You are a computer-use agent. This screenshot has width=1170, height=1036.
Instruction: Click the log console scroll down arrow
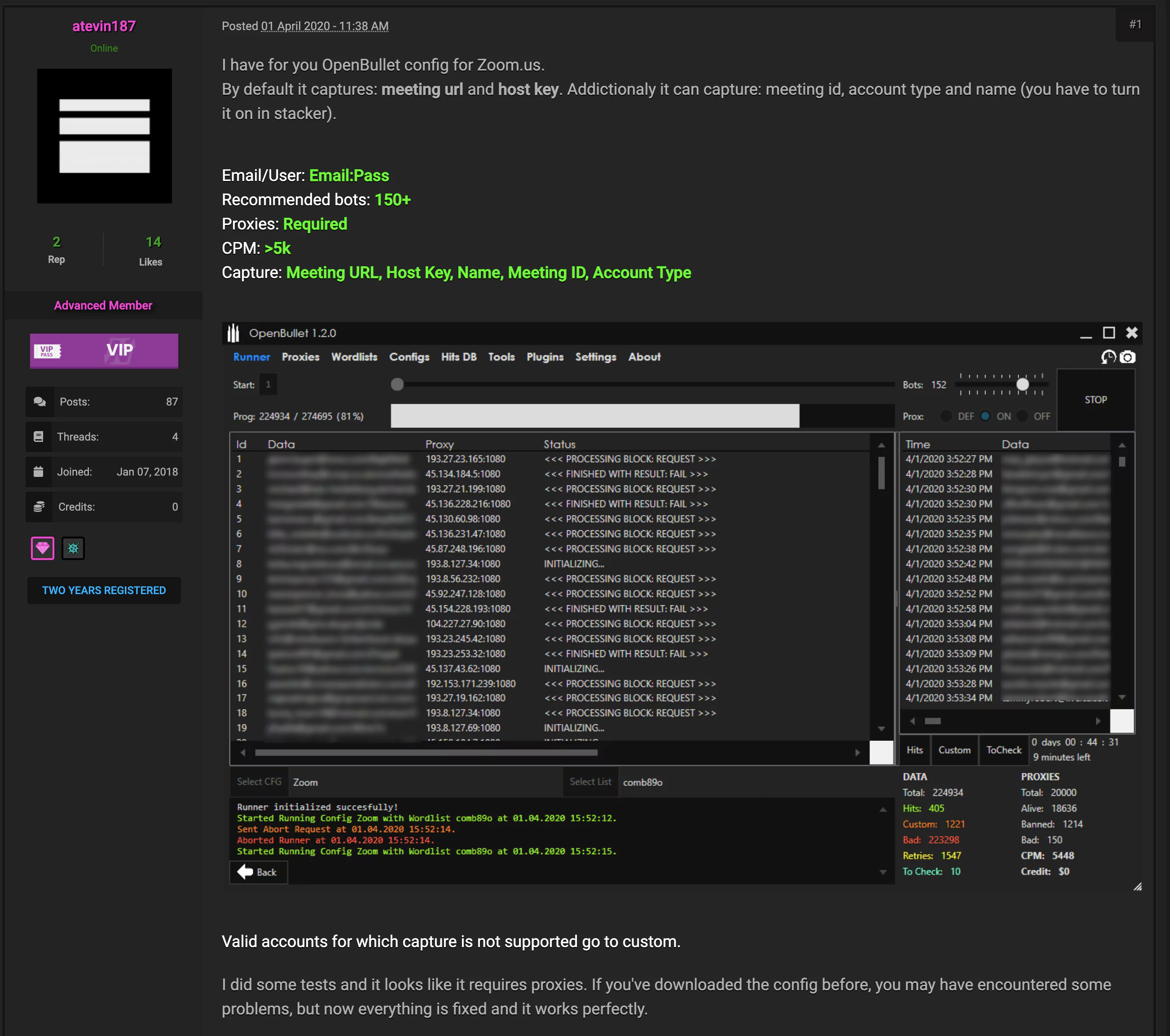pos(883,872)
